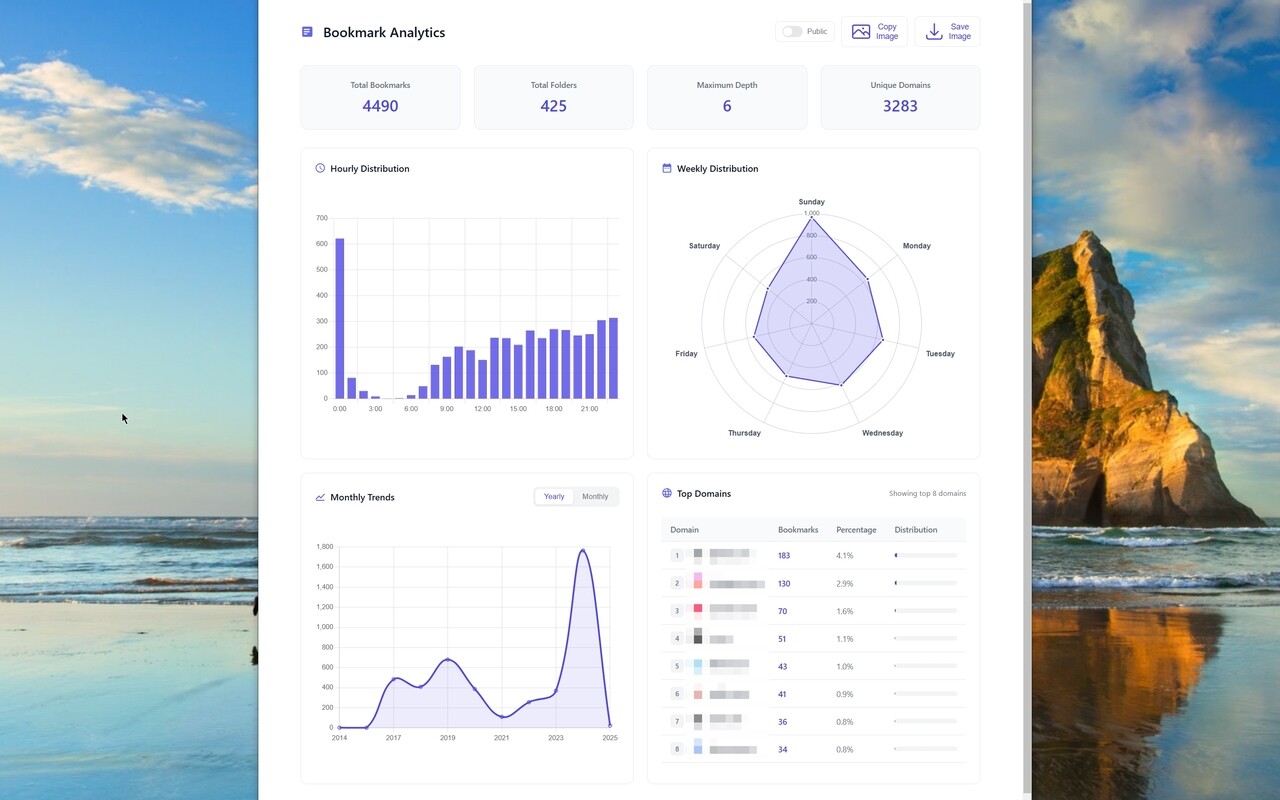The height and width of the screenshot is (800, 1280).
Task: Click the Unique Domains value 3283
Action: tap(900, 106)
